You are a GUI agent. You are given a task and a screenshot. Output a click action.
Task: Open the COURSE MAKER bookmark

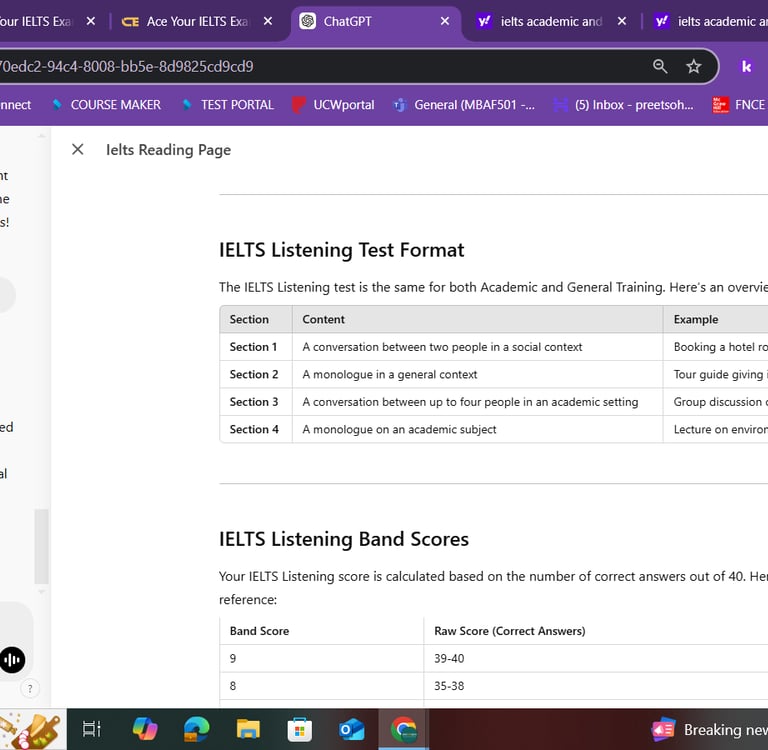(107, 105)
